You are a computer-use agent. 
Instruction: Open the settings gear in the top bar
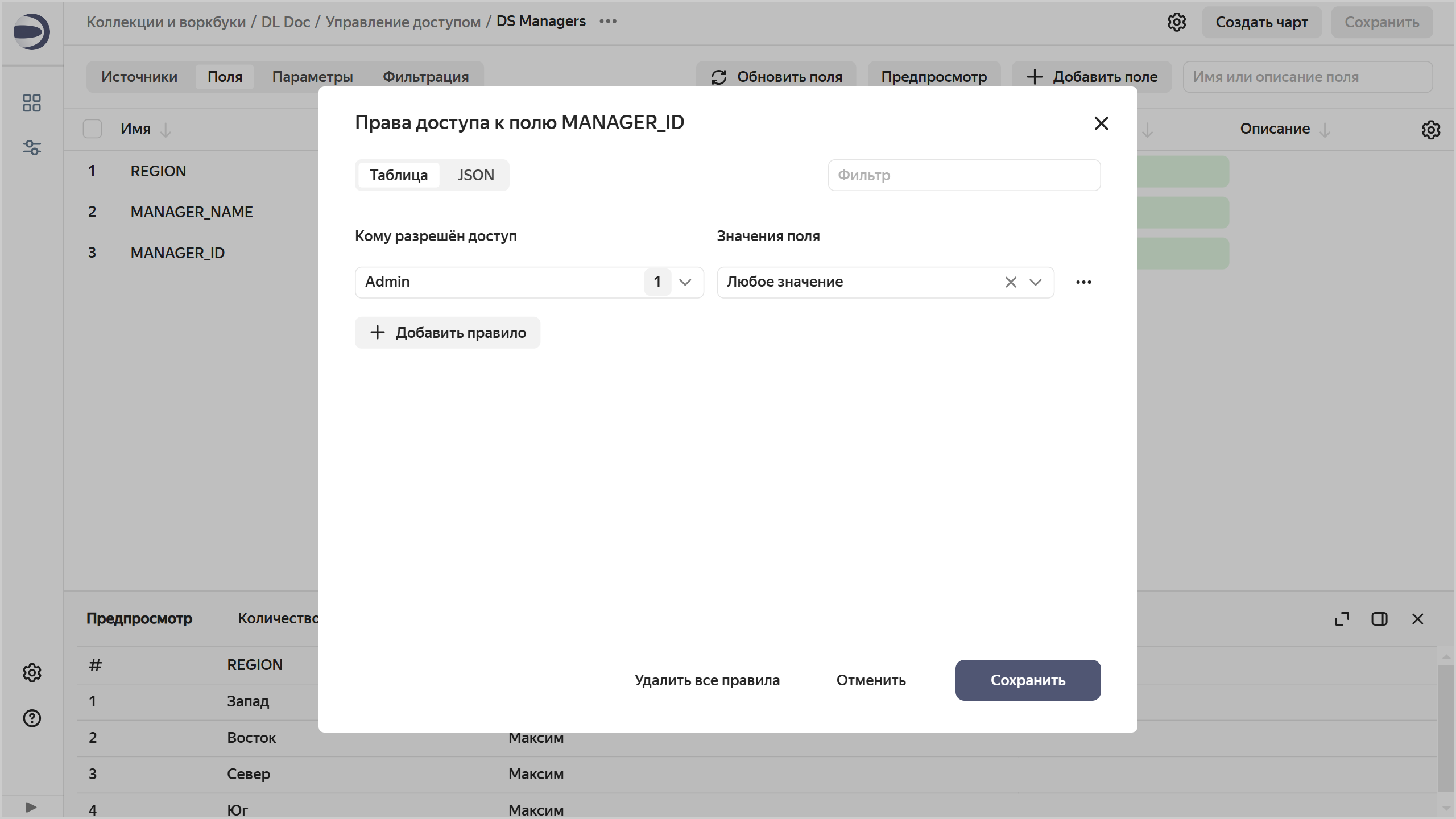[x=1176, y=22]
